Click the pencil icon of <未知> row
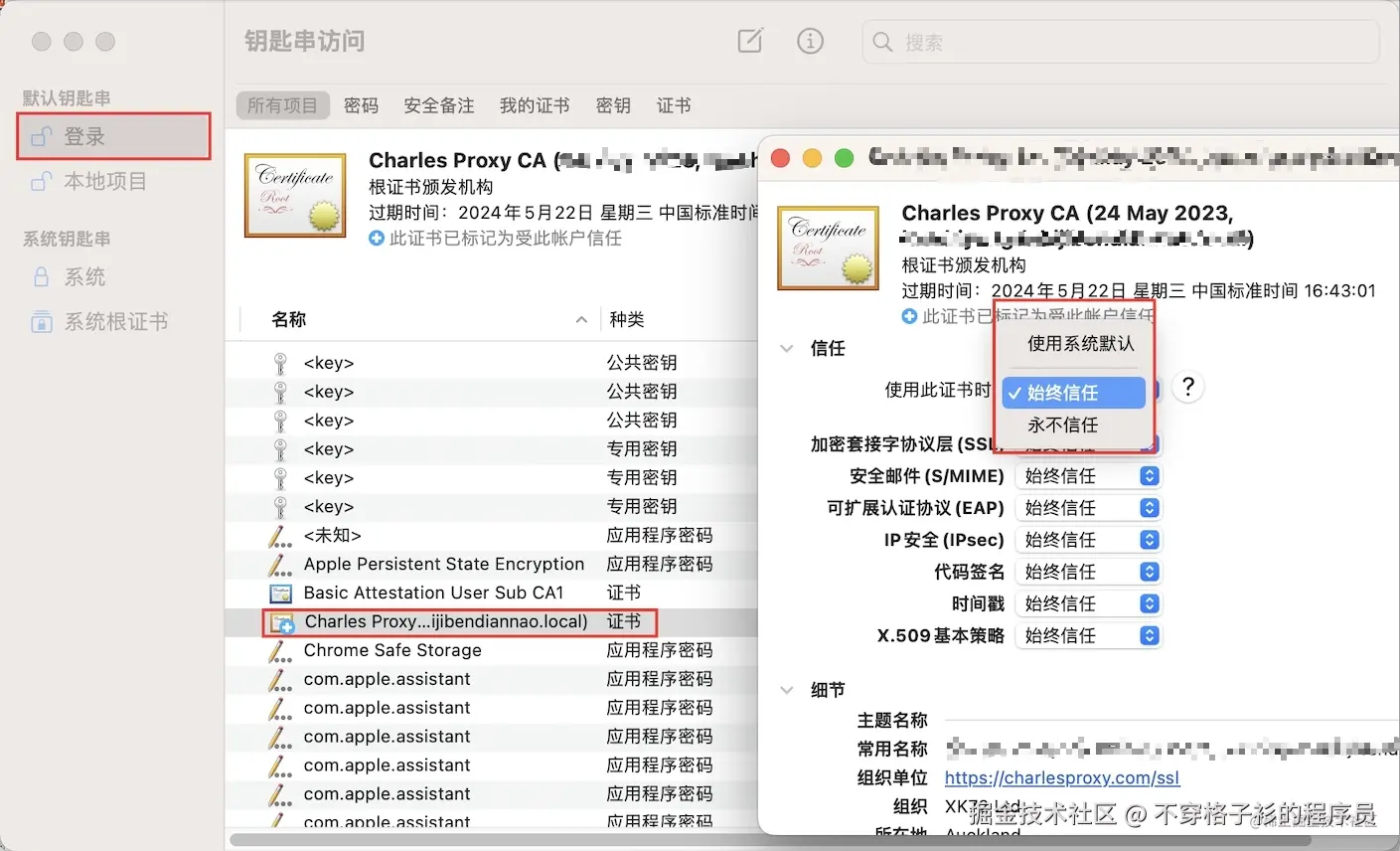Screen dimensions: 1400x851 (280, 536)
